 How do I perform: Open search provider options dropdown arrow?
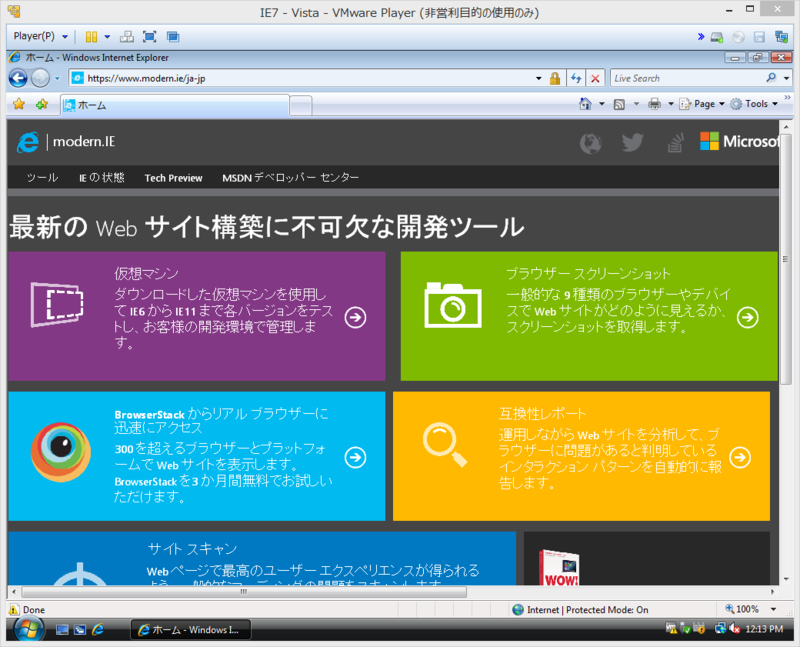pos(786,78)
